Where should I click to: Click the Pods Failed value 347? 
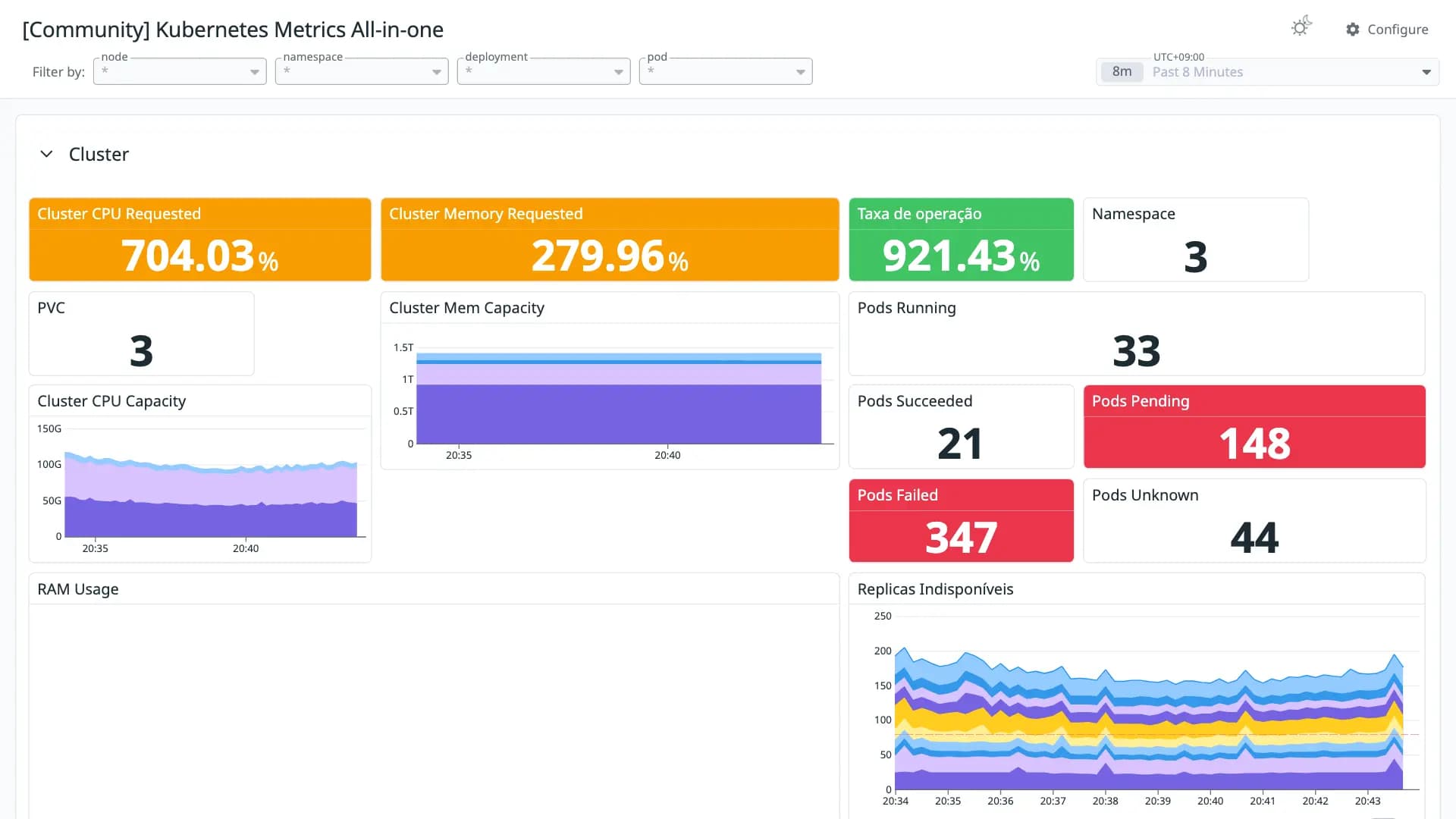[961, 538]
